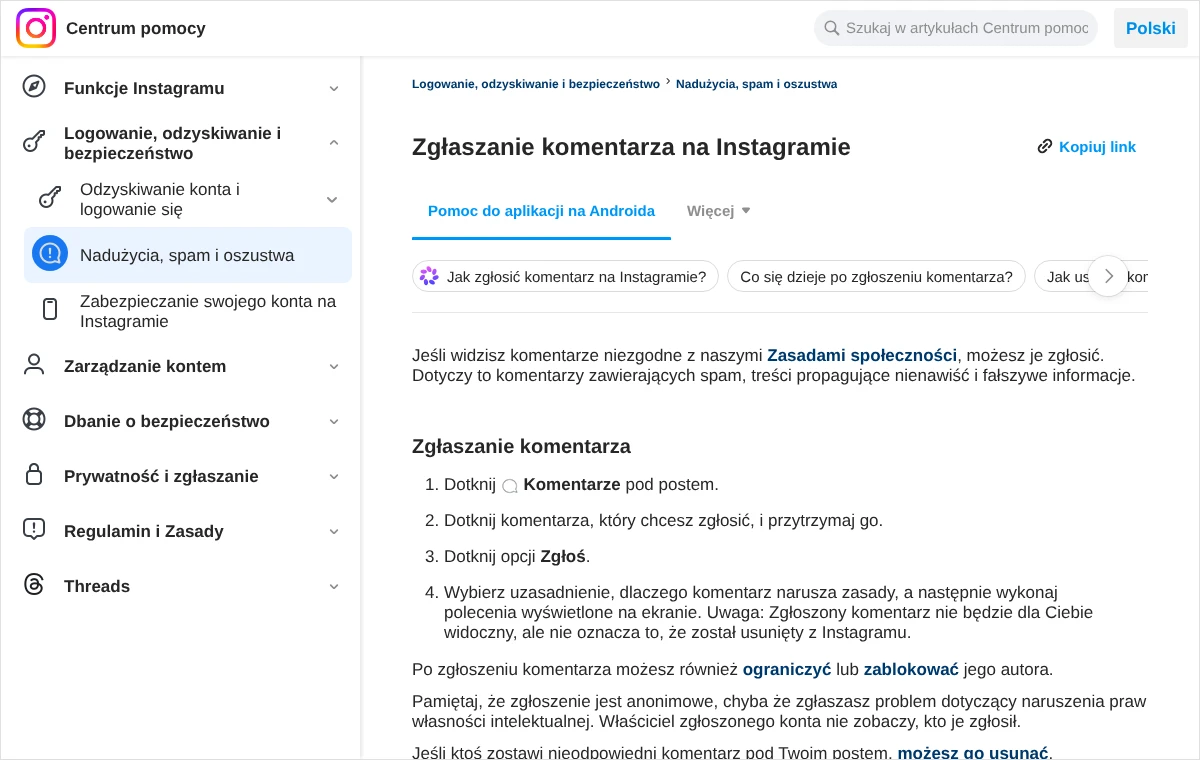
Task: Click key icon beside Odzyskiwanie konta
Action: click(x=50, y=197)
